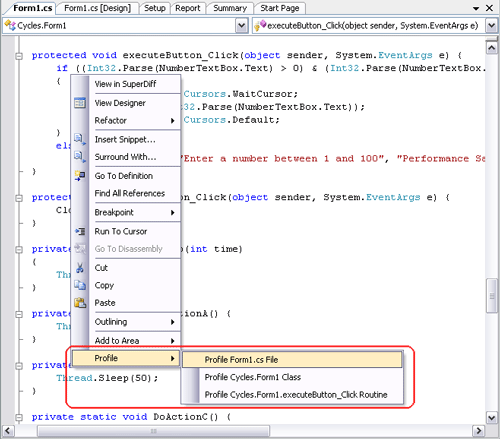
Task: Click the Run To Cursor icon
Action: click(80, 231)
